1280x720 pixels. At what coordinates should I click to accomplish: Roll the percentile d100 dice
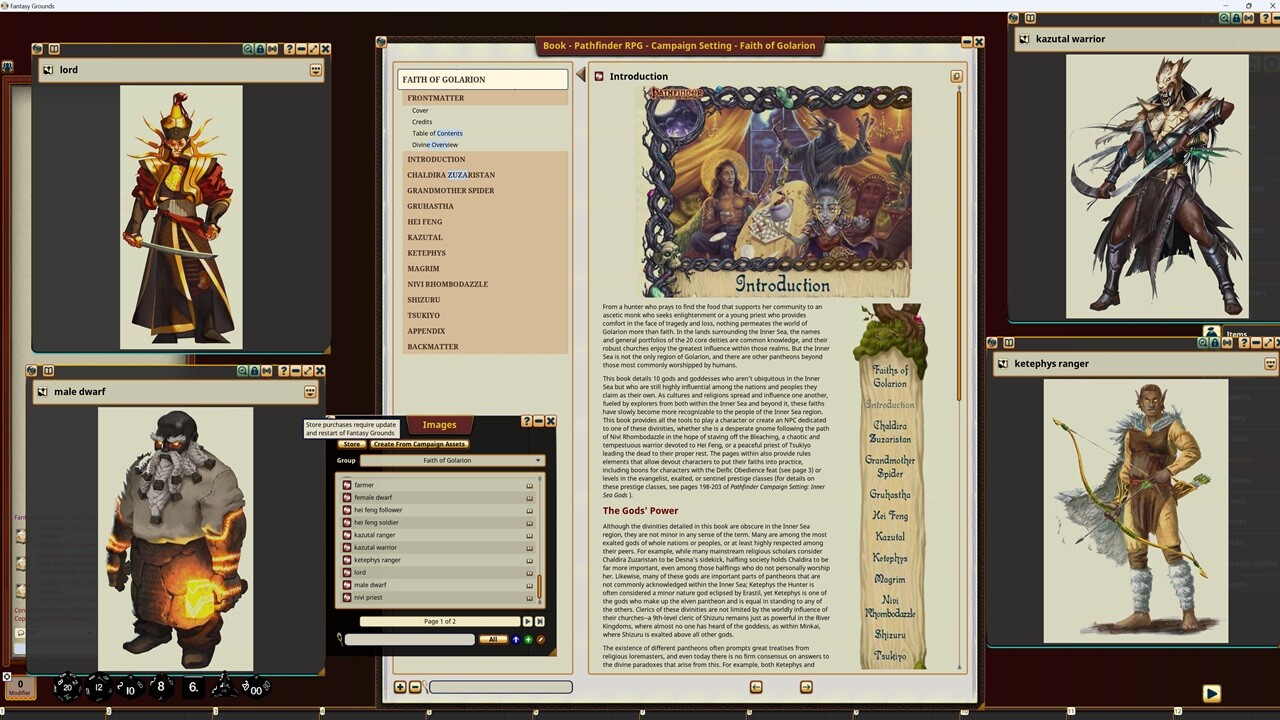257,689
